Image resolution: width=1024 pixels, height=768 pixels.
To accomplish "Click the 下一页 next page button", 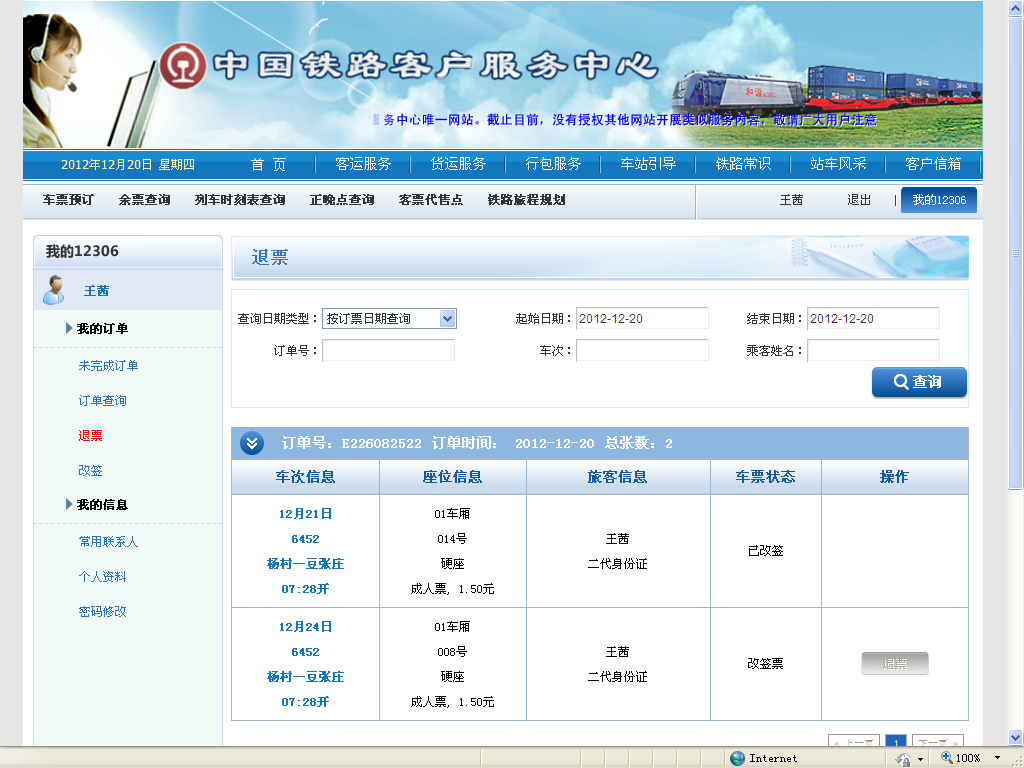I will 938,741.
